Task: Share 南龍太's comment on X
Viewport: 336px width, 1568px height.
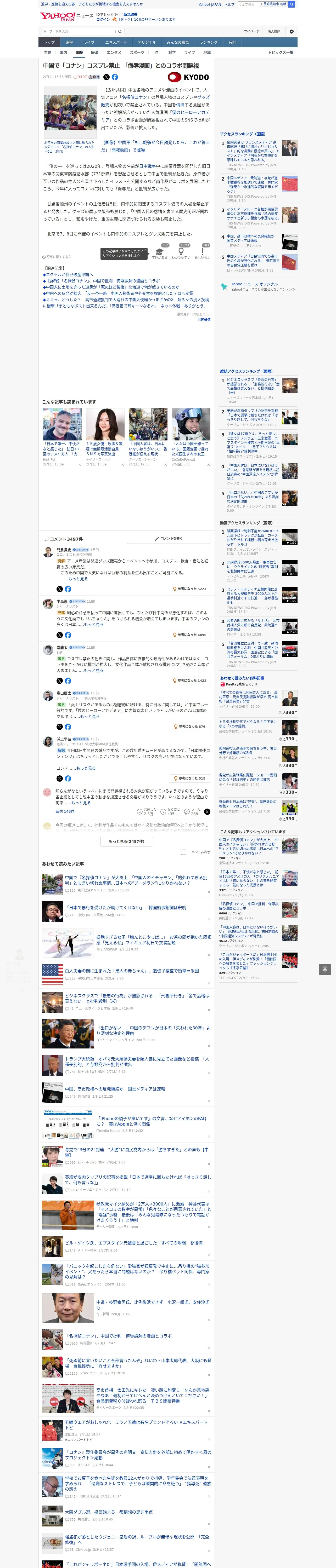Action: pyautogui.click(x=59, y=681)
